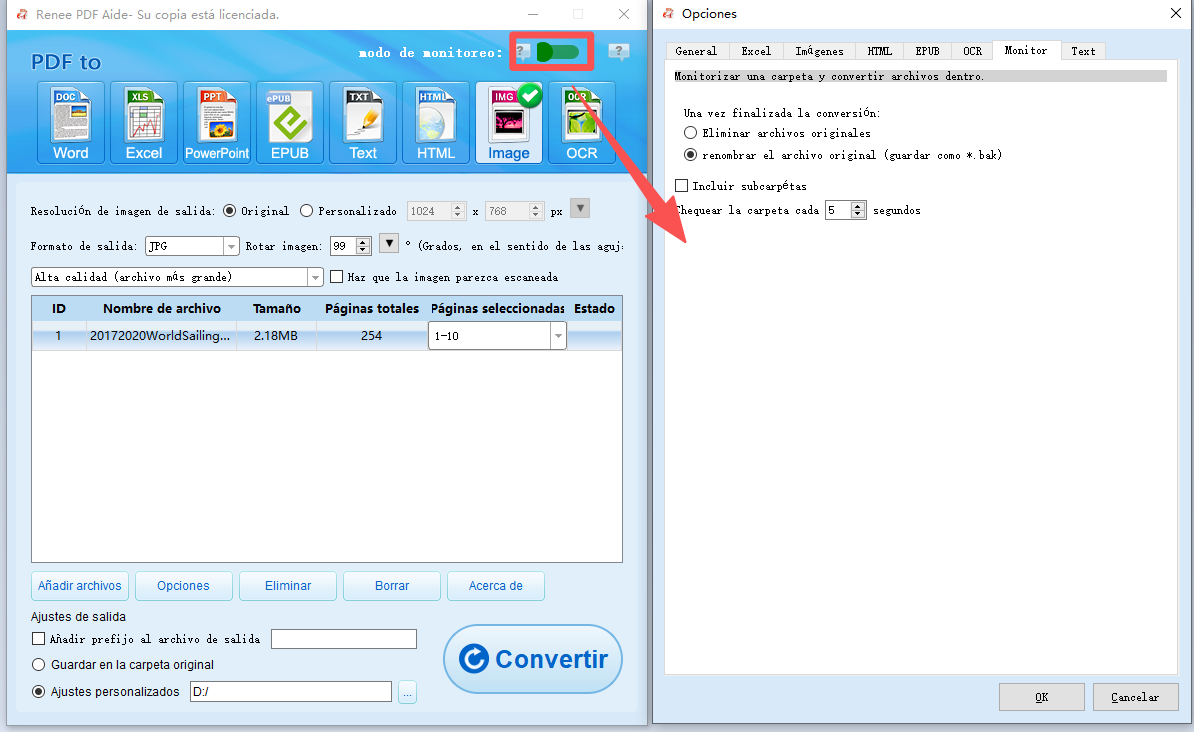Open the General tab in Opciones

point(696,51)
